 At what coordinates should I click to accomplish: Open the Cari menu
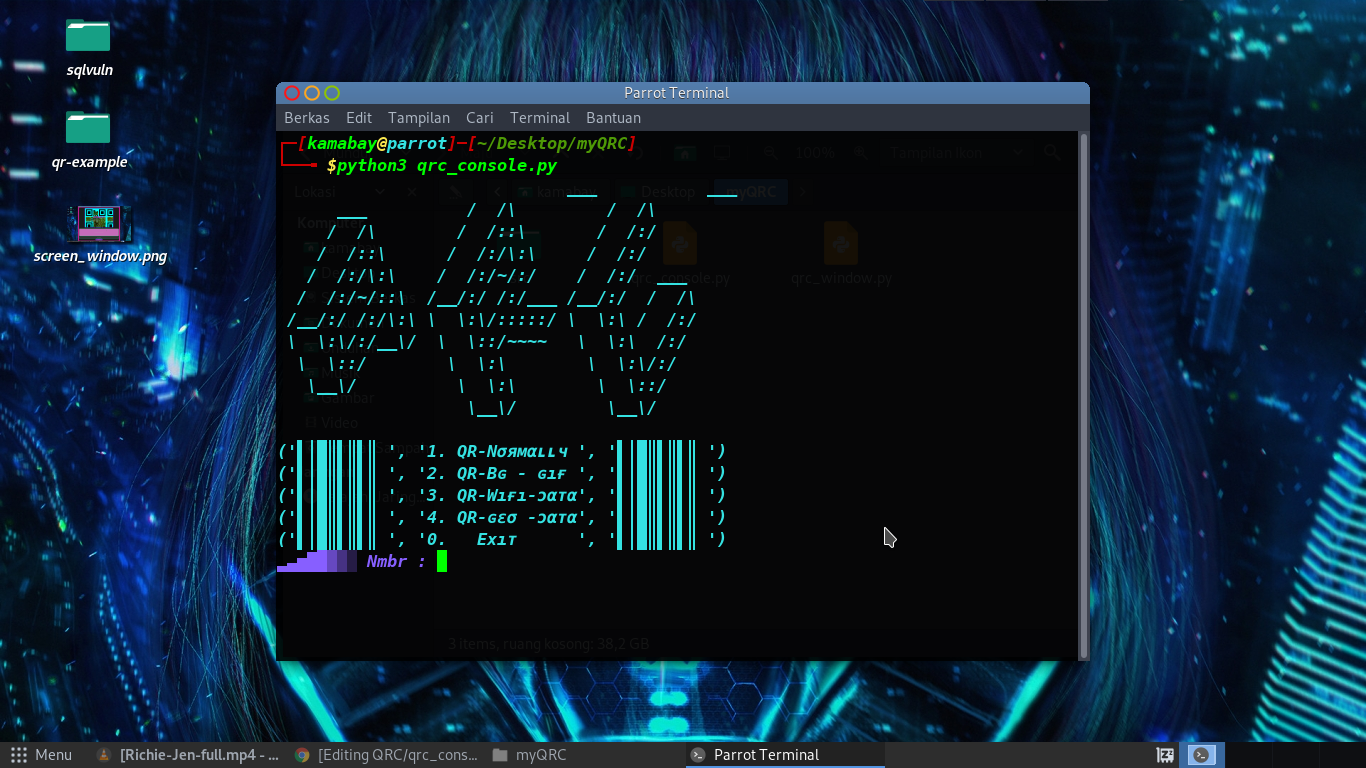coord(480,117)
